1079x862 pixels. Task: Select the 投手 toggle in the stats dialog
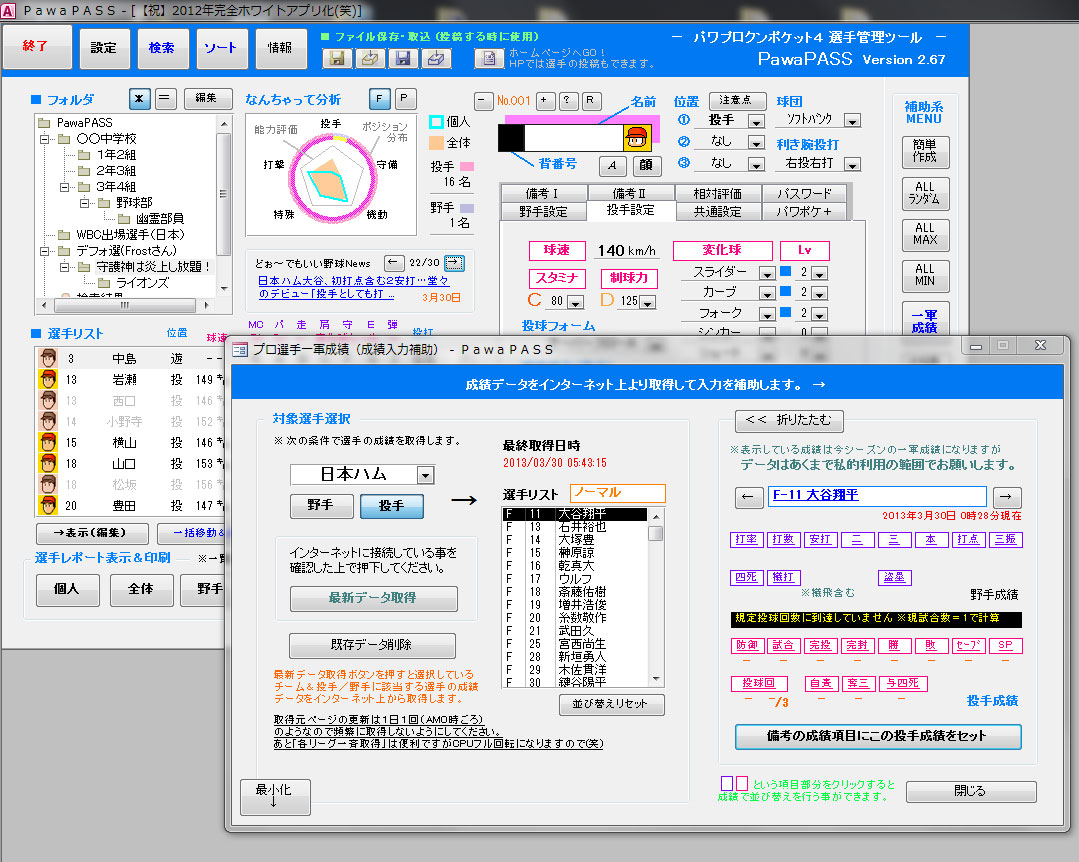[x=392, y=506]
